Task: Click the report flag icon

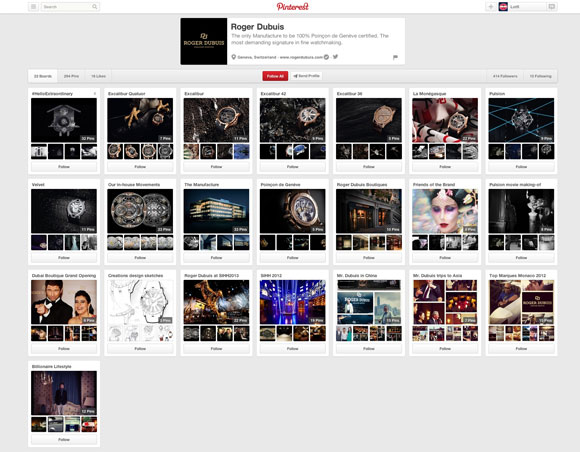Action: (x=395, y=57)
